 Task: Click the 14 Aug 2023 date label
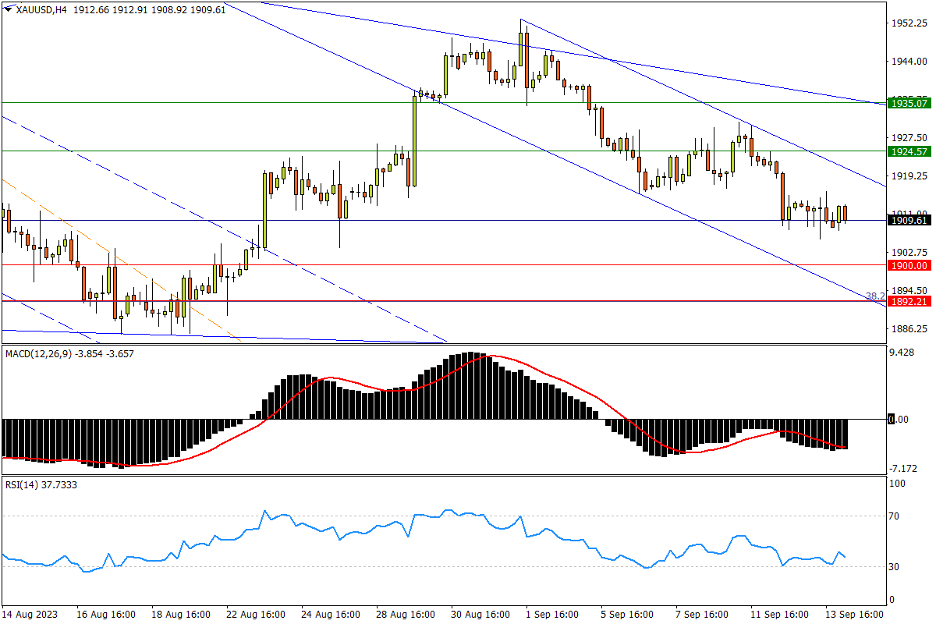pyautogui.click(x=31, y=613)
